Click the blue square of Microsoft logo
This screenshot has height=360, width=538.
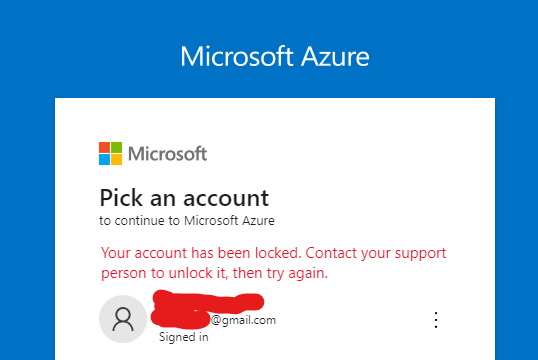point(104,160)
